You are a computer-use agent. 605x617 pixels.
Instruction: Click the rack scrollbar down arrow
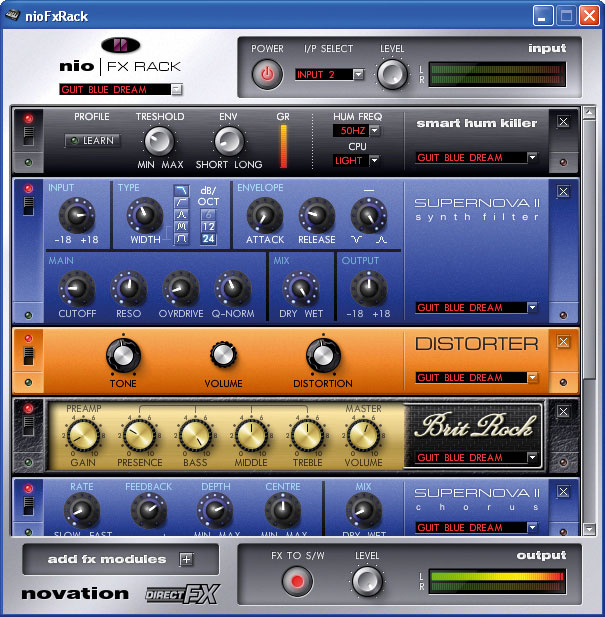pyautogui.click(x=589, y=529)
